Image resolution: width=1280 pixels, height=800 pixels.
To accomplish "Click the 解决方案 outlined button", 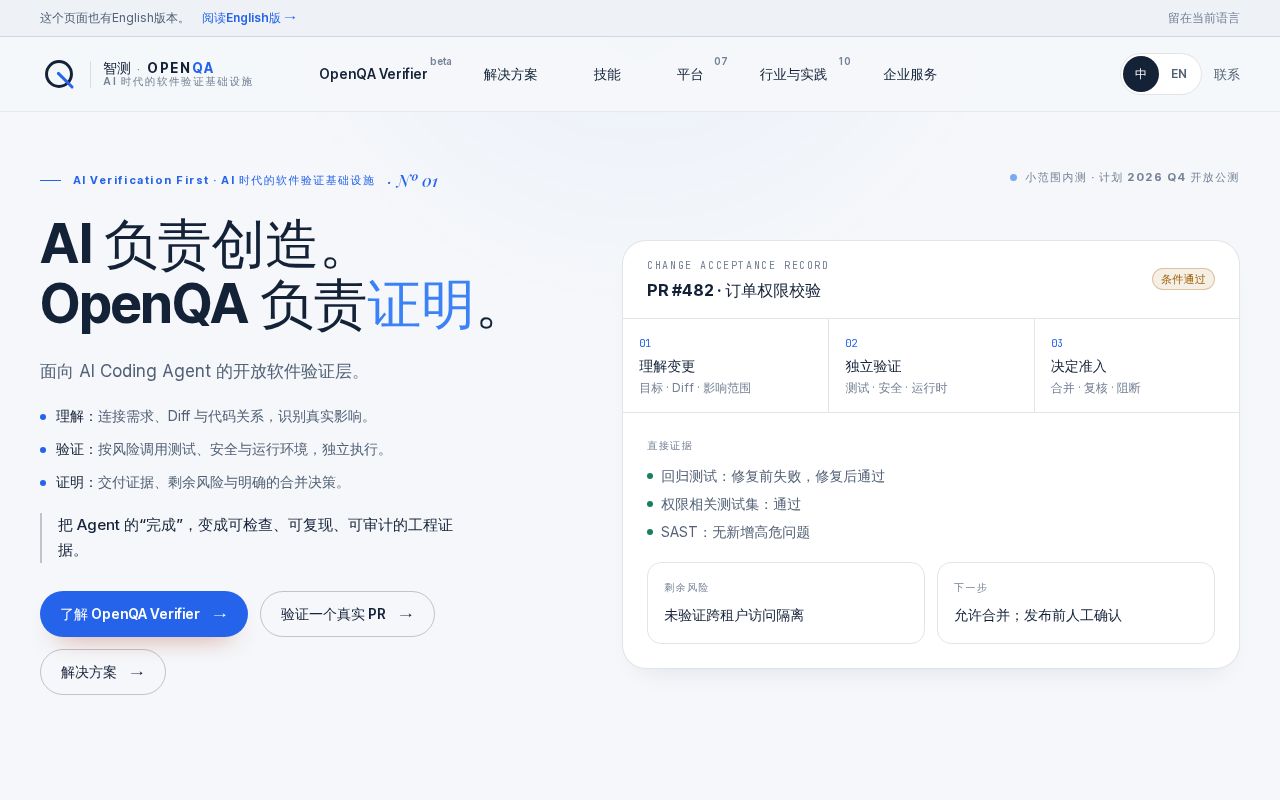I will (103, 672).
